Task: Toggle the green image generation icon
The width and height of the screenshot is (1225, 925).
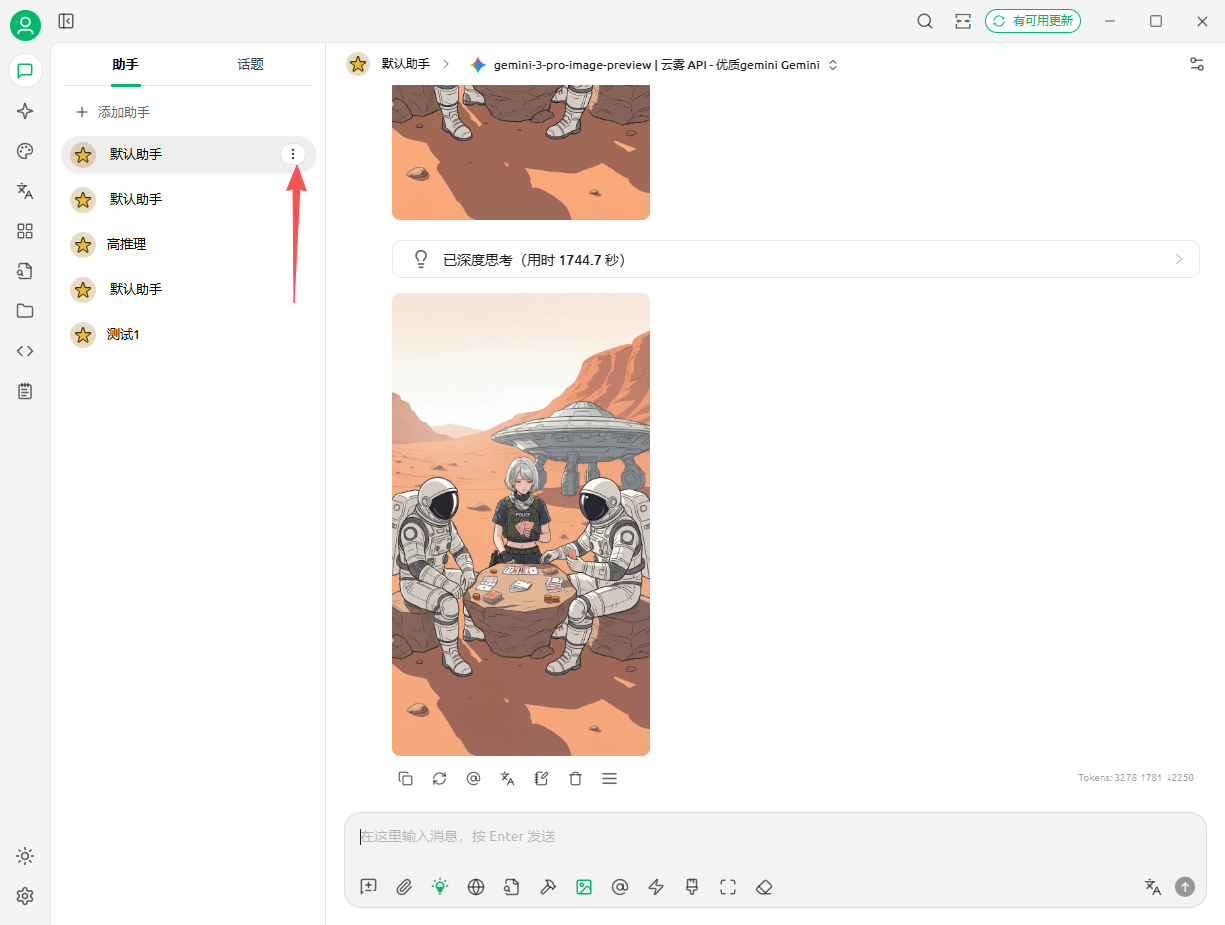Action: click(x=584, y=887)
